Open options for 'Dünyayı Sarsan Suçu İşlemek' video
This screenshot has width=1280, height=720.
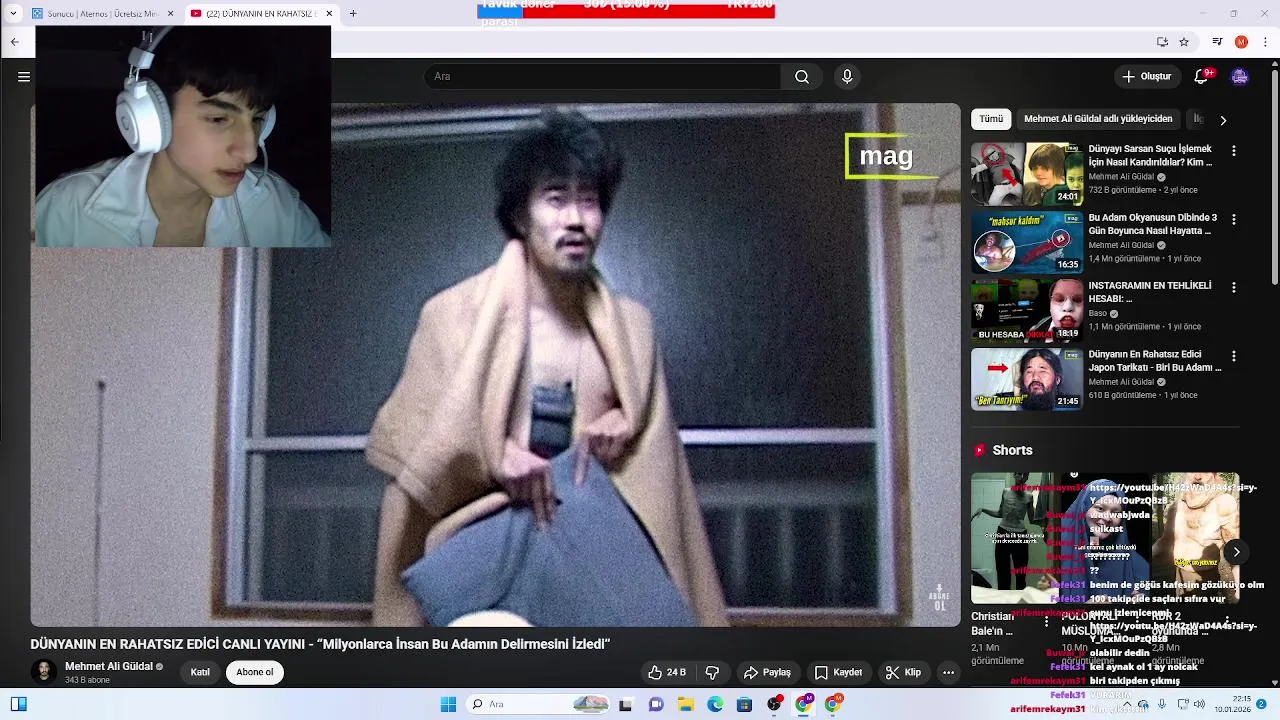1233,151
